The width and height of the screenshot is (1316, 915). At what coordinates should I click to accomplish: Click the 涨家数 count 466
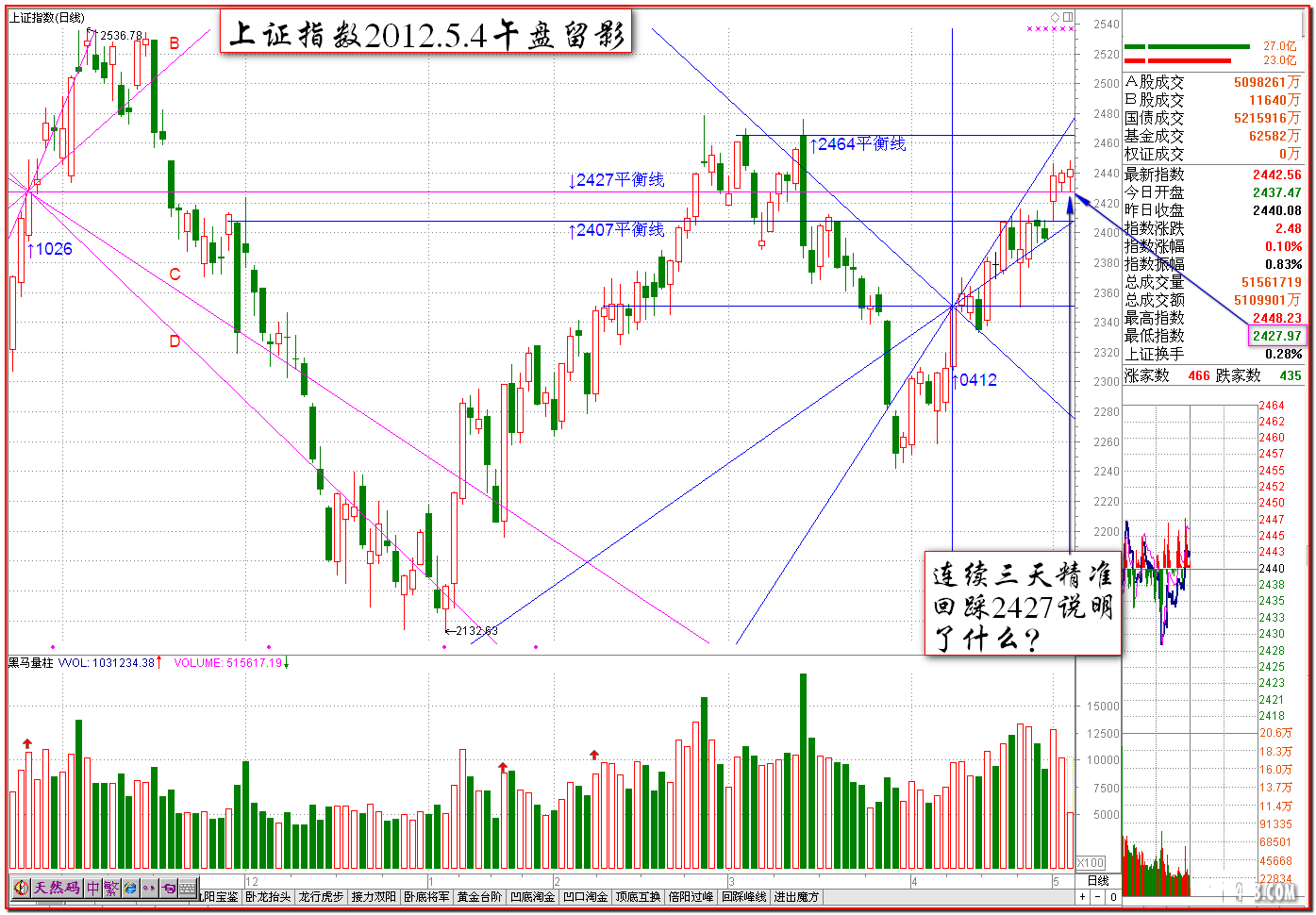[1199, 375]
